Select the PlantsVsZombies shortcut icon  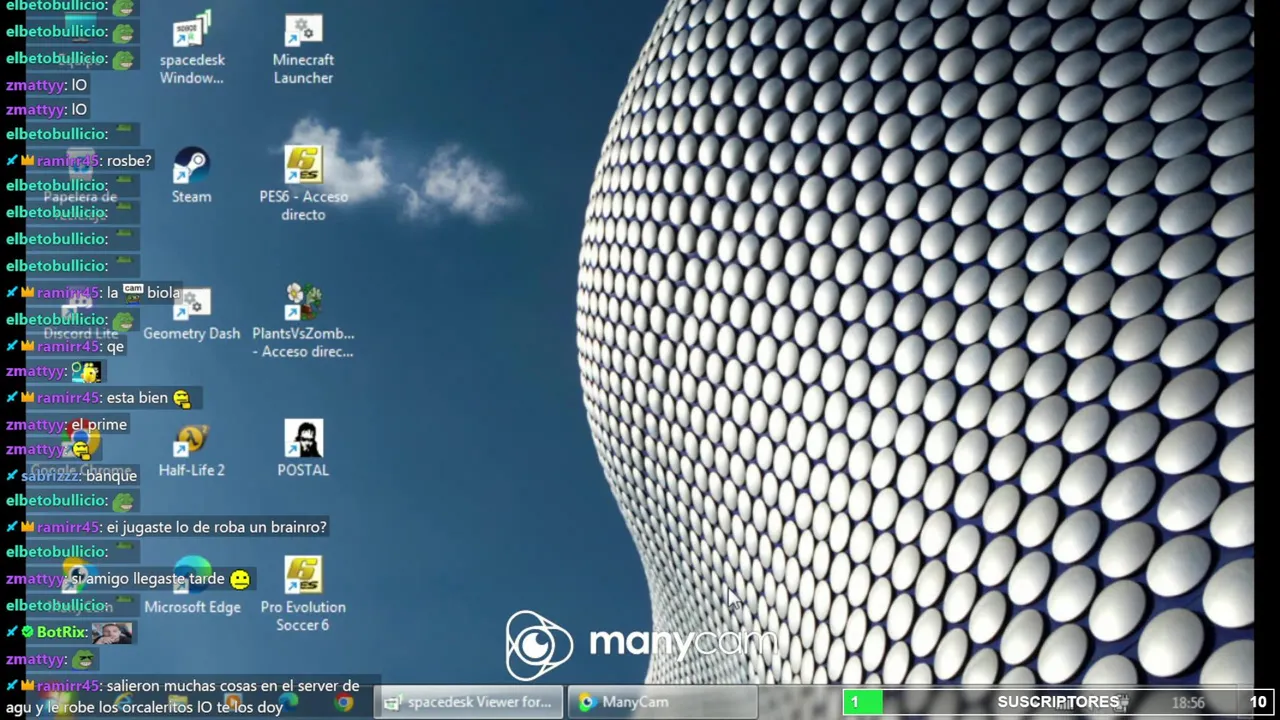point(303,321)
